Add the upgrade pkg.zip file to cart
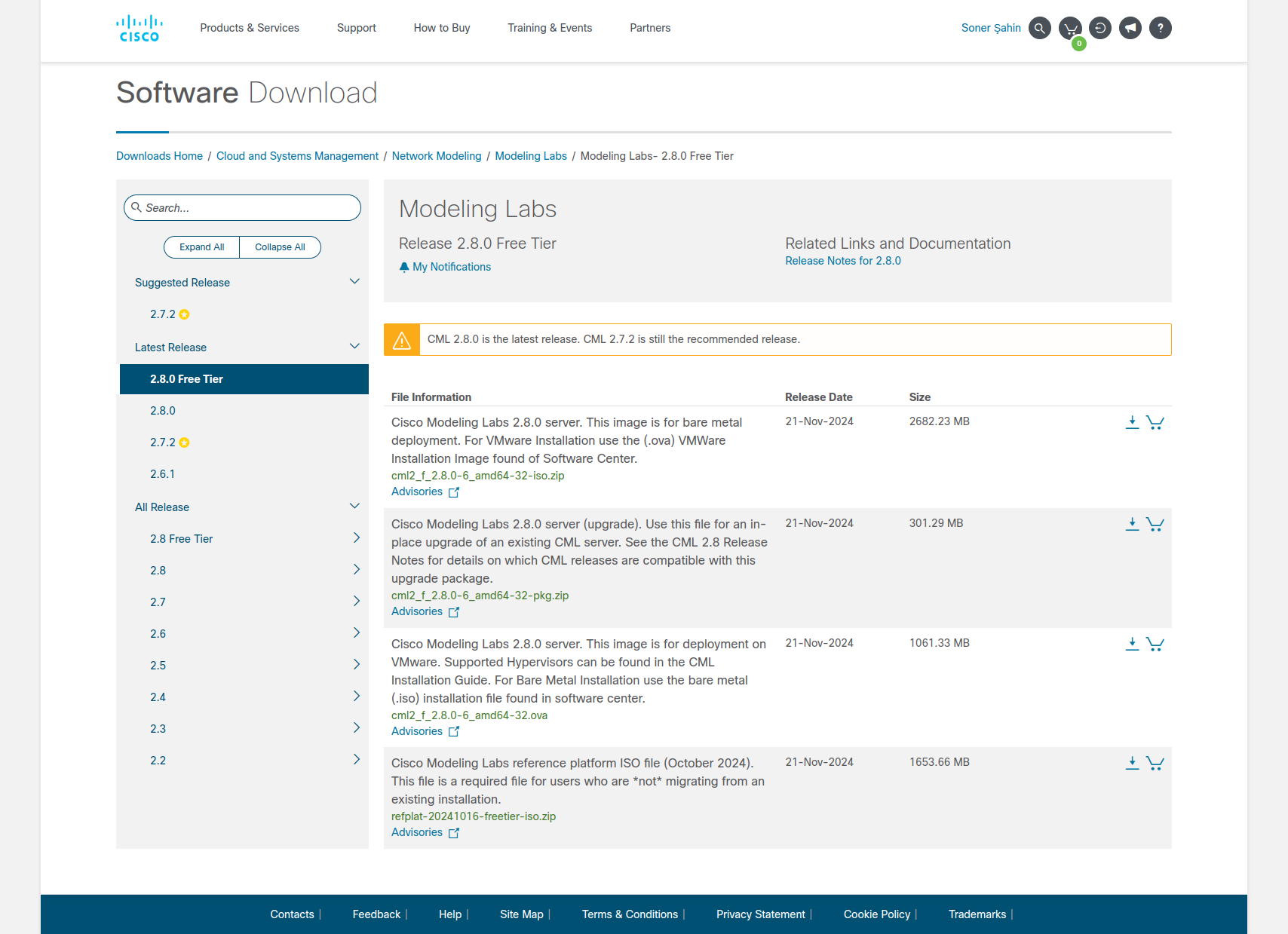 (1155, 524)
